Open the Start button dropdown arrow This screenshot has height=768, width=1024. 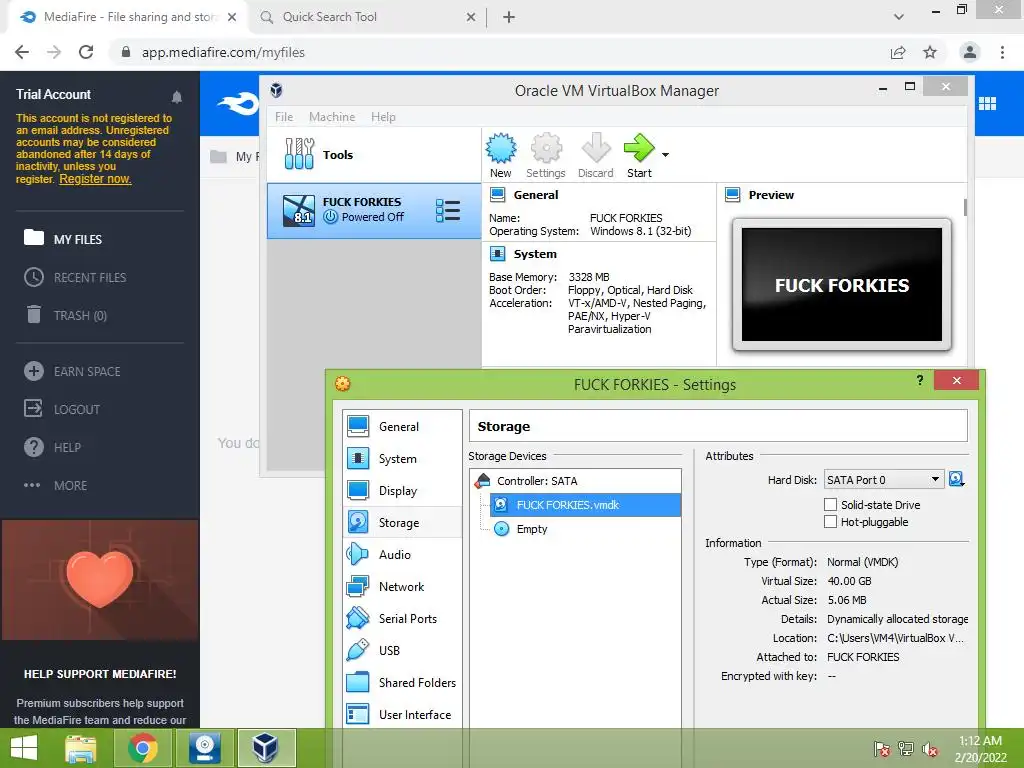tap(665, 155)
